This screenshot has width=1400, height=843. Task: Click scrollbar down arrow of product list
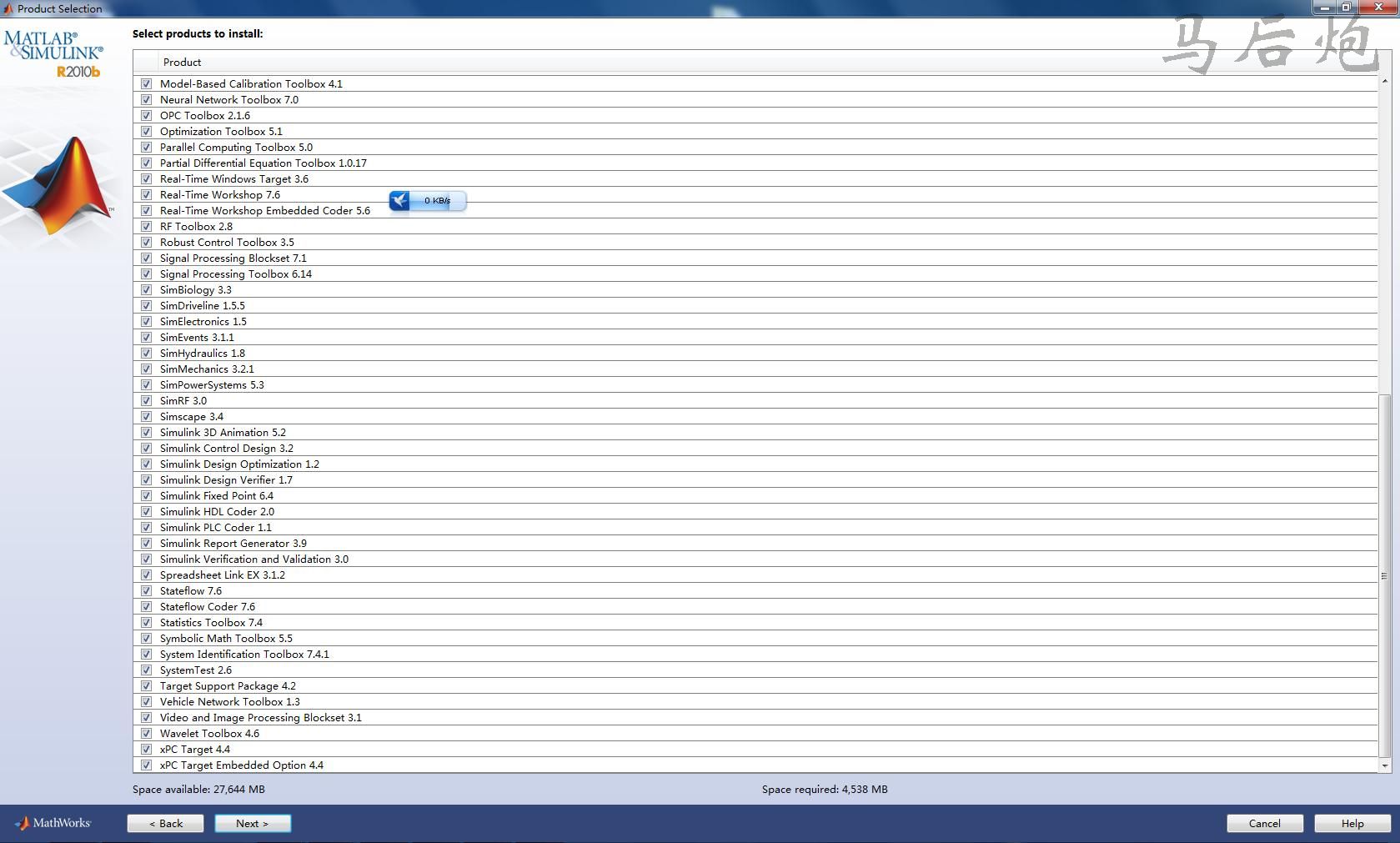[x=1384, y=765]
